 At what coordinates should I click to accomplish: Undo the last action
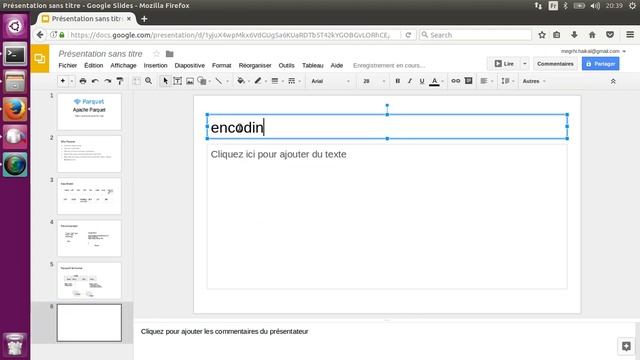point(95,81)
